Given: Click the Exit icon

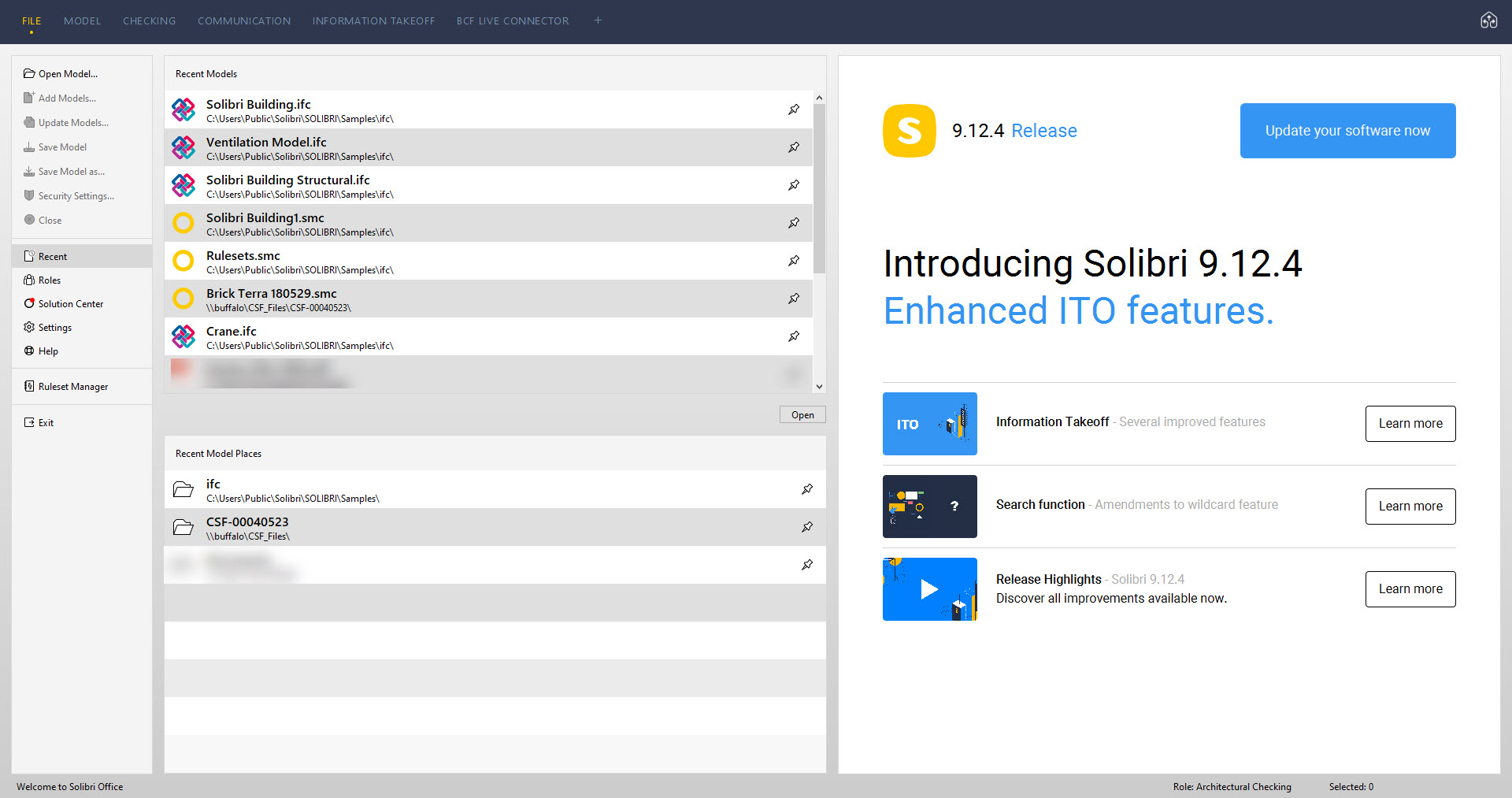Looking at the screenshot, I should tap(29, 422).
